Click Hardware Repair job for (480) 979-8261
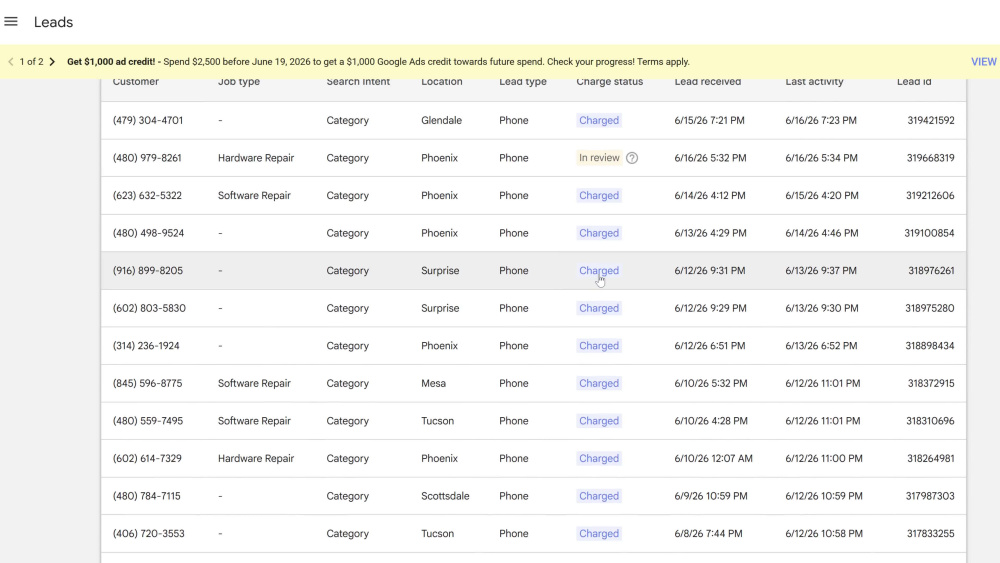The width and height of the screenshot is (1000, 563). (x=256, y=158)
